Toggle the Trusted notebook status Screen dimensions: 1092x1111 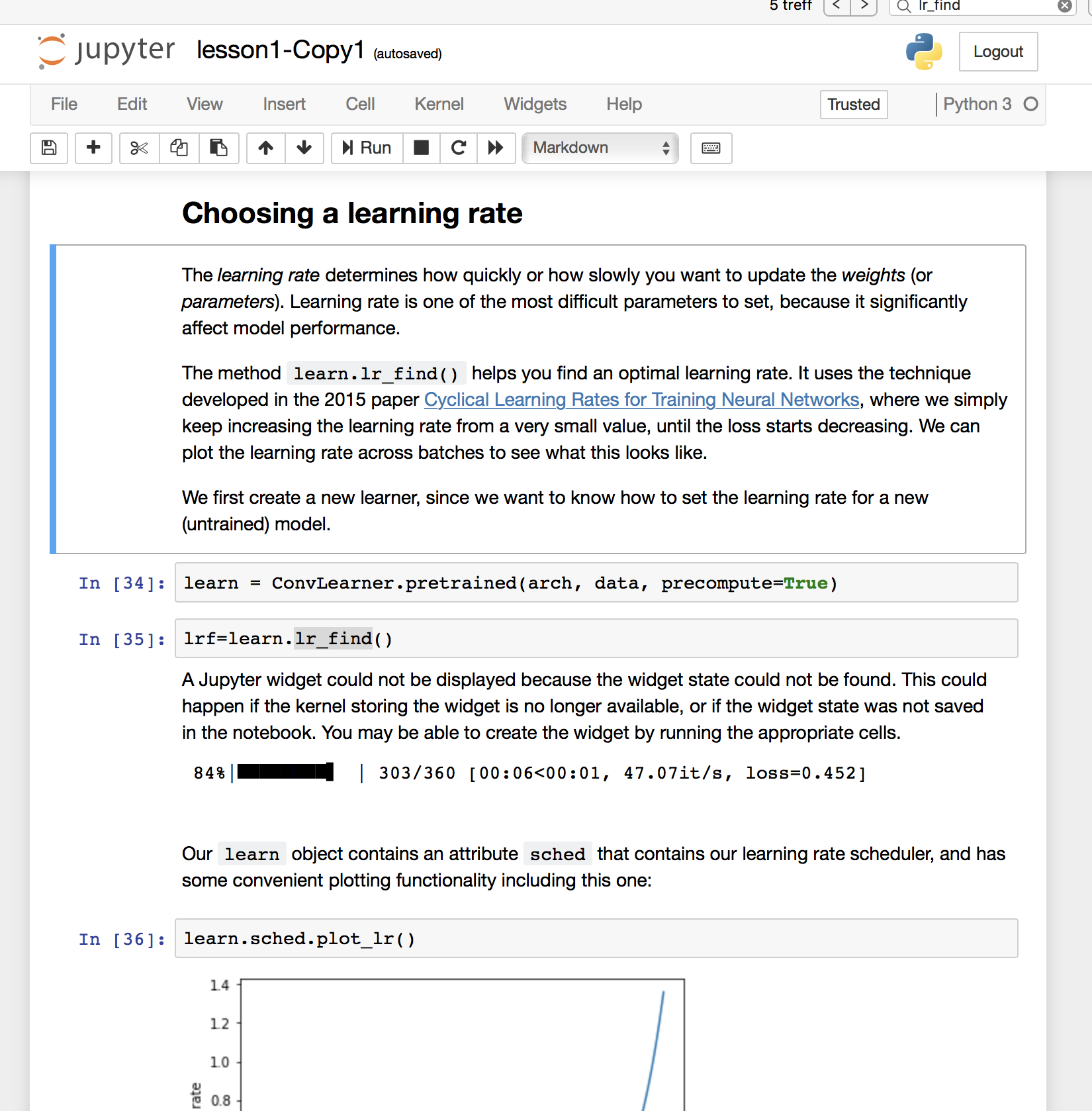click(853, 105)
